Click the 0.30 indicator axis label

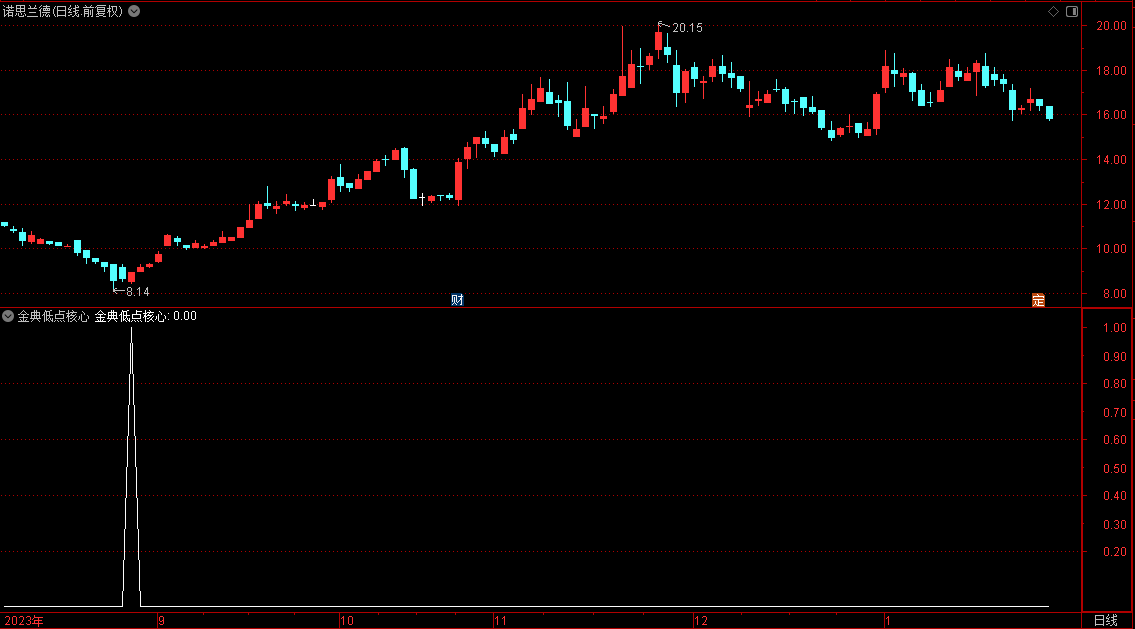click(1115, 525)
